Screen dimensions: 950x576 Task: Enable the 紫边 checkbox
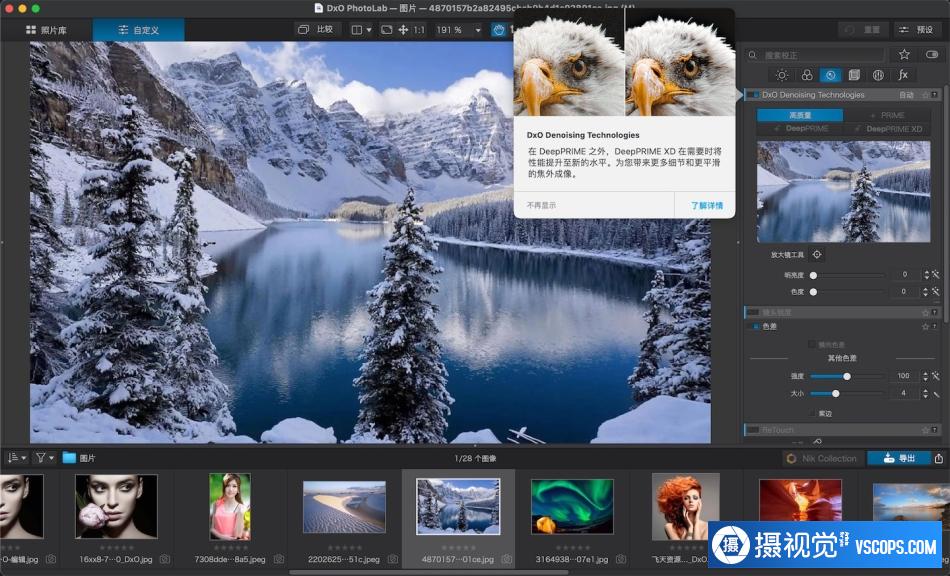[812, 413]
